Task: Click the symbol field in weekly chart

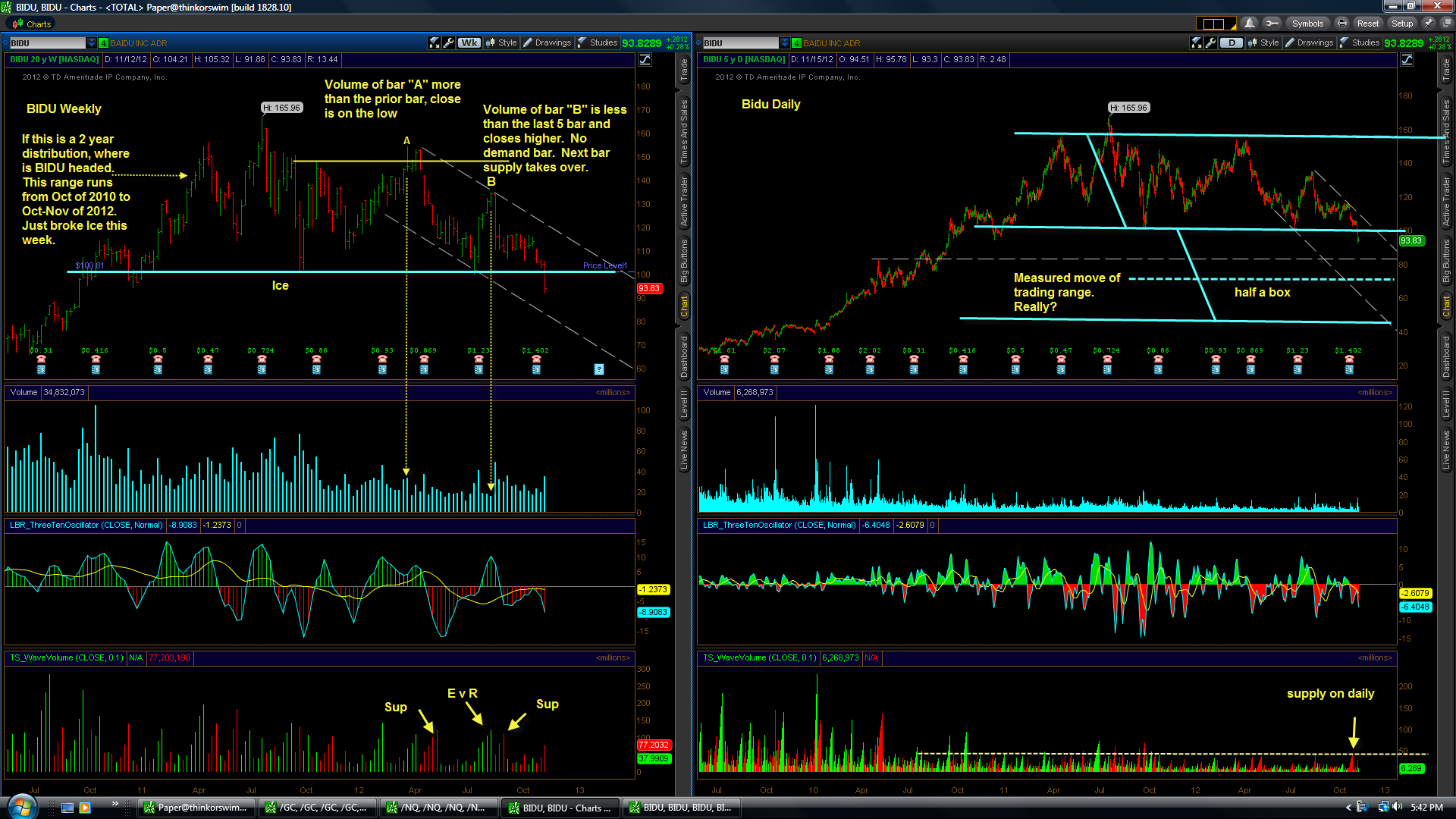Action: pos(47,43)
